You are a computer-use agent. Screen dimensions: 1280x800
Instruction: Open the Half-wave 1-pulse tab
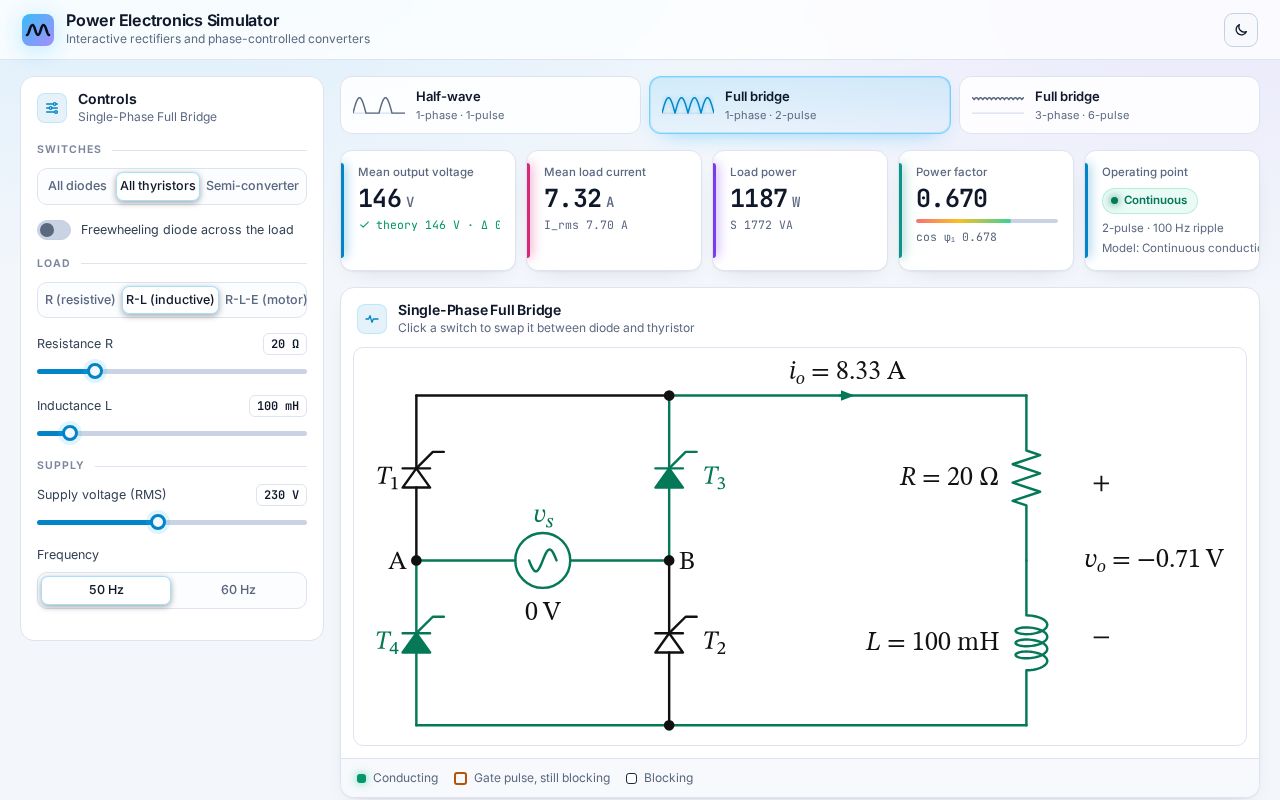[490, 105]
